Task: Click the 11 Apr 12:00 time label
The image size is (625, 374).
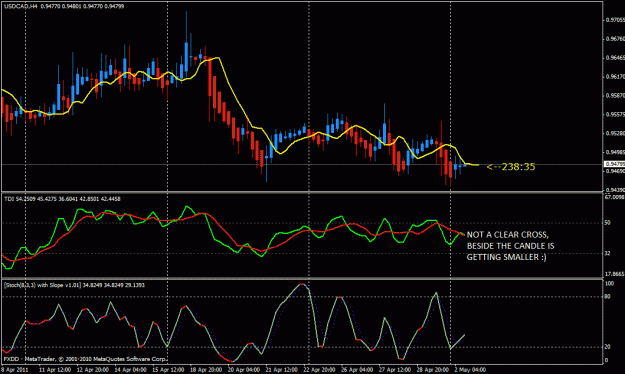Action: tap(55, 370)
